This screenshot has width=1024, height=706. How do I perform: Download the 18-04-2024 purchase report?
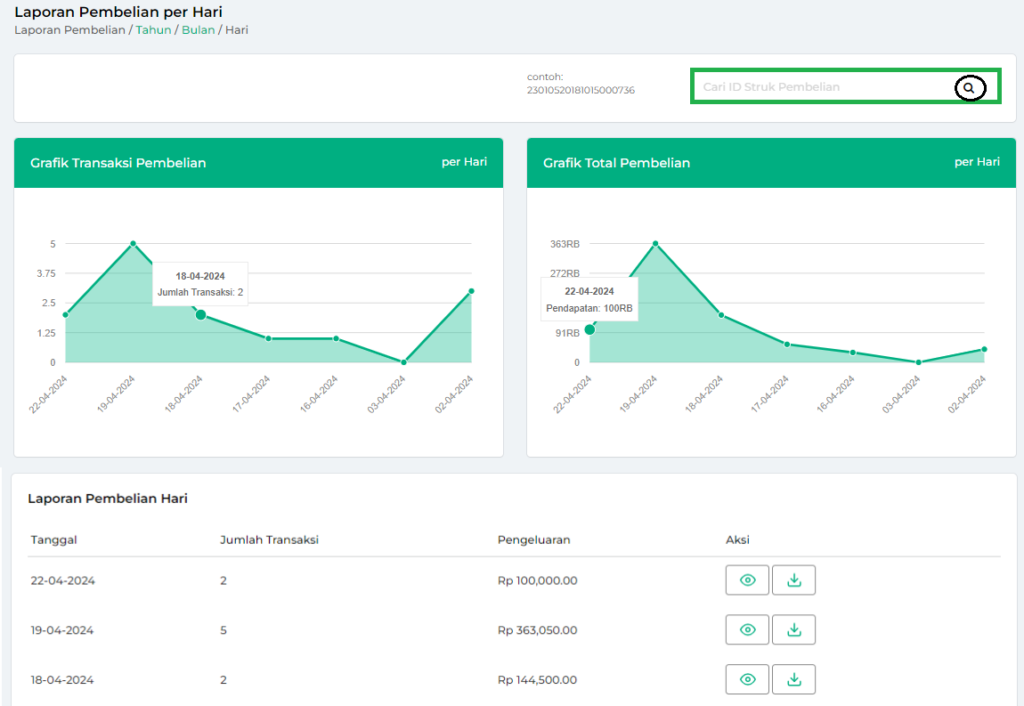coord(794,680)
